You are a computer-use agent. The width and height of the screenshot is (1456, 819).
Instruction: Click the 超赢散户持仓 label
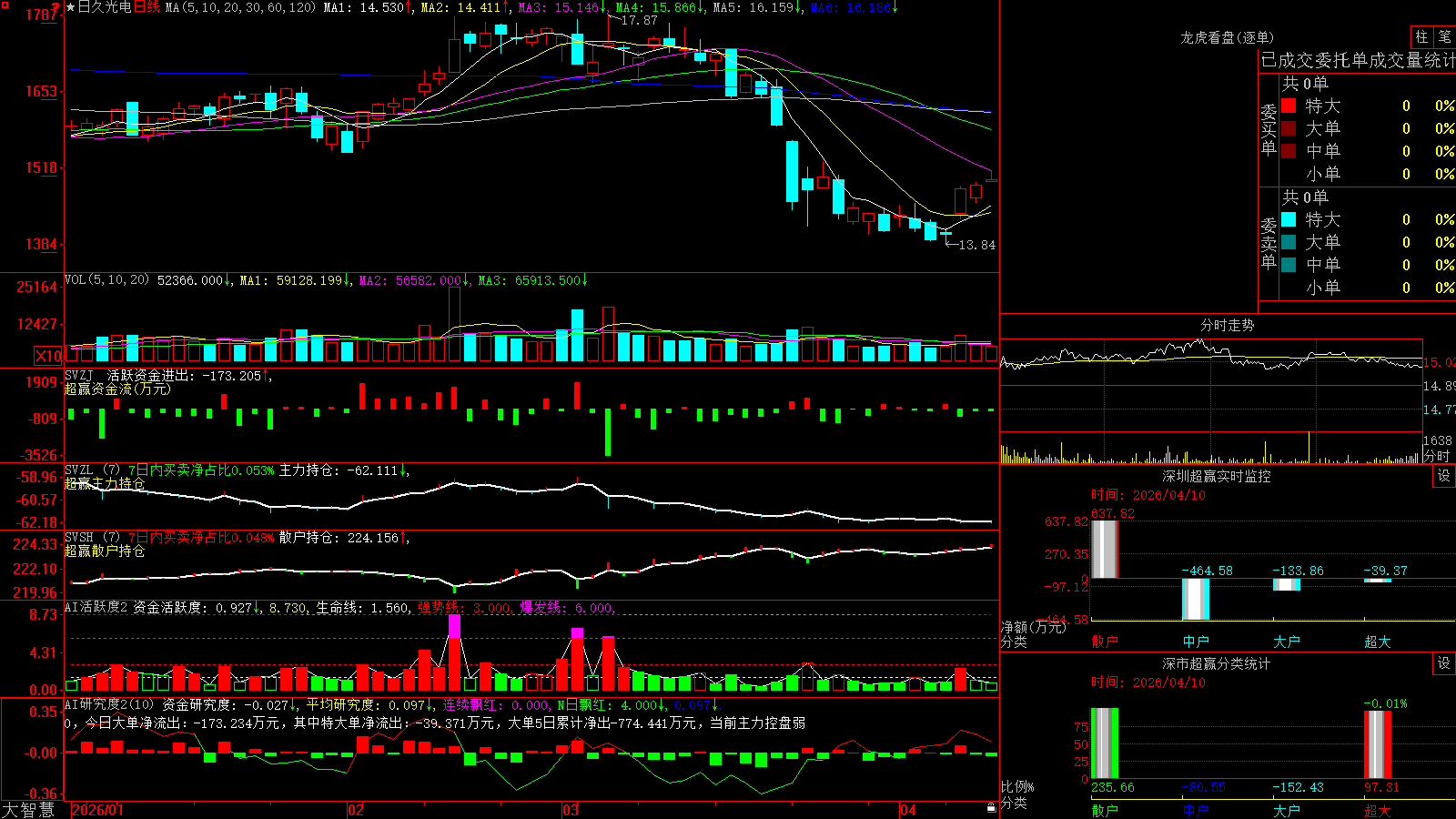105,551
